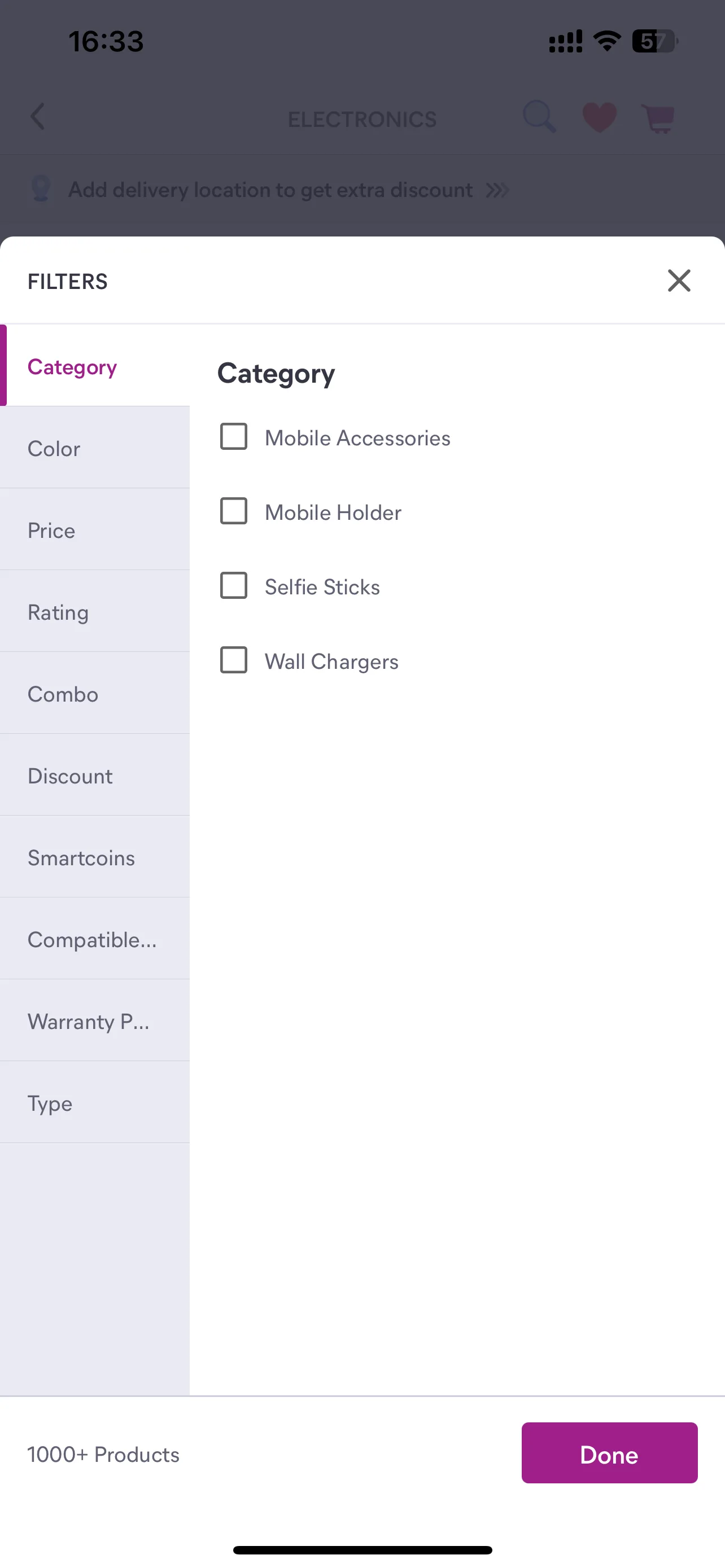Viewport: 725px width, 1568px height.
Task: Open the truncated Compatible... filter tab
Action: point(95,939)
